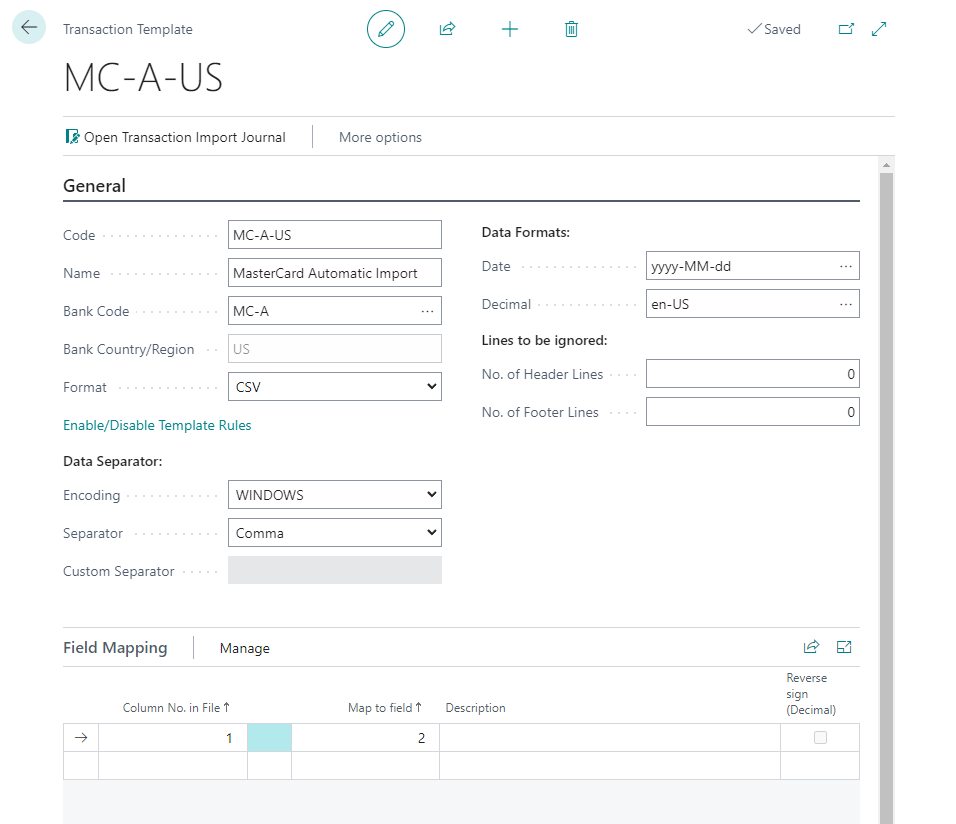Open the Edit pencil icon to edit template
Viewport: 956px width, 824px height.
coord(386,29)
